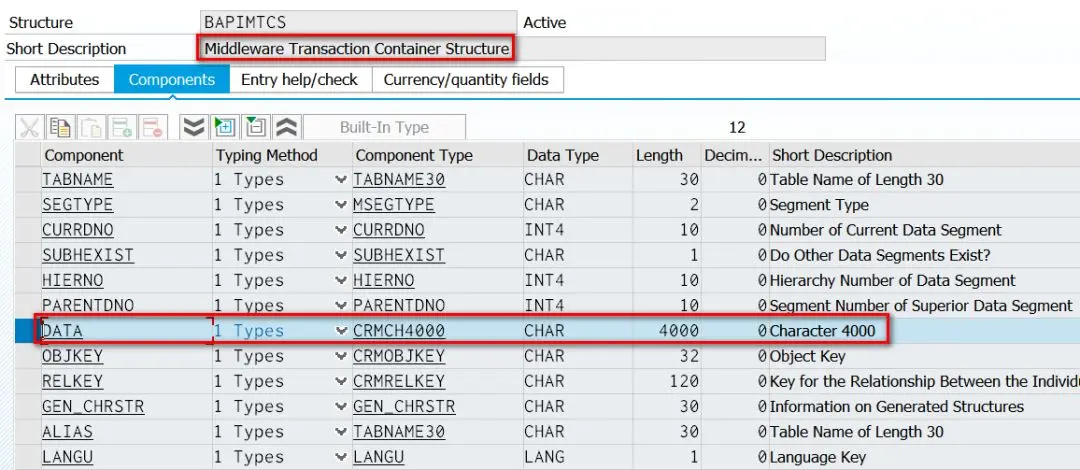Open the CRMRELKEY component type link

coord(399,382)
